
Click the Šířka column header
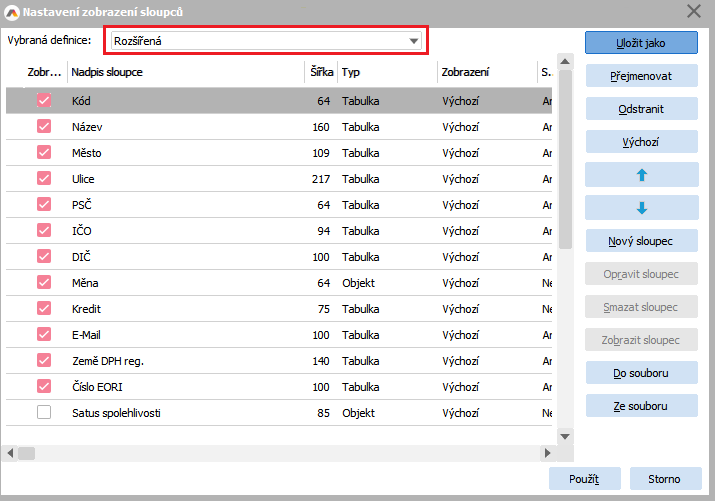pyautogui.click(x=320, y=73)
